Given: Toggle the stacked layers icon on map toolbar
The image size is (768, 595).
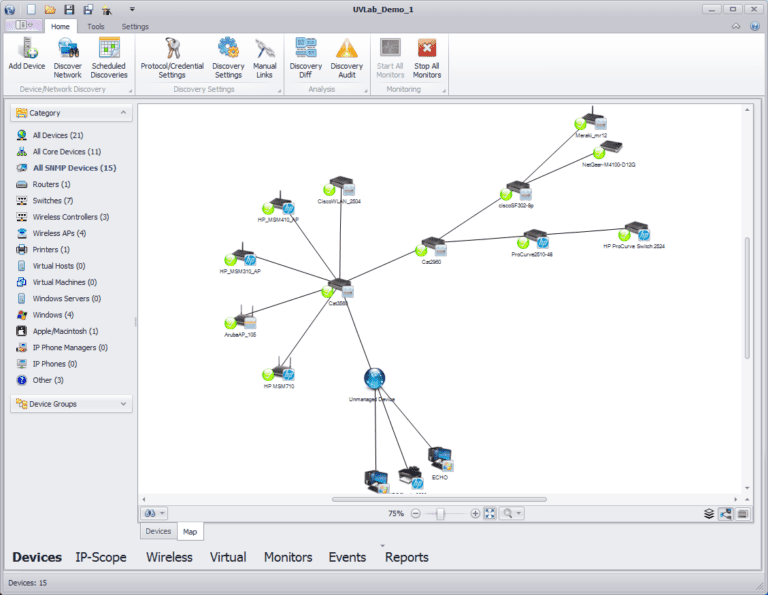Looking at the screenshot, I should [708, 513].
